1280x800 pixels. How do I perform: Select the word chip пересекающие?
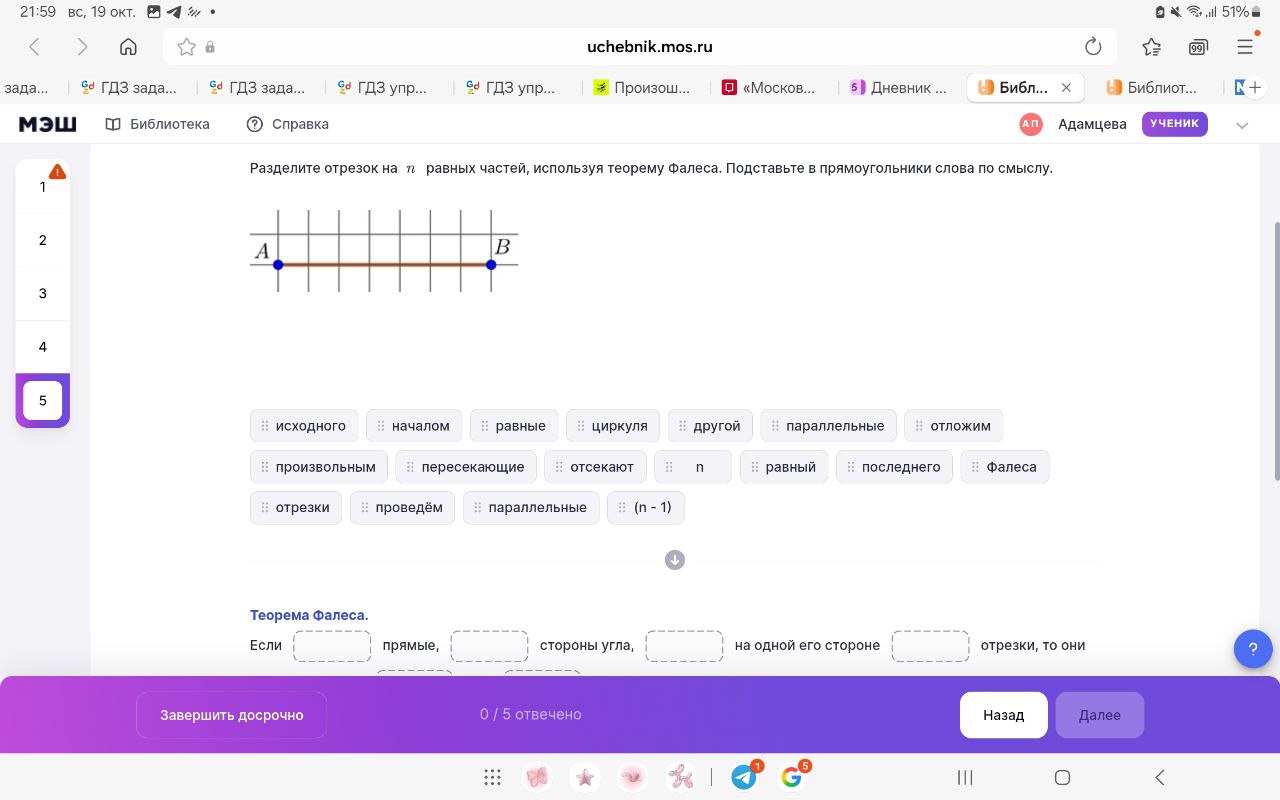tap(466, 467)
